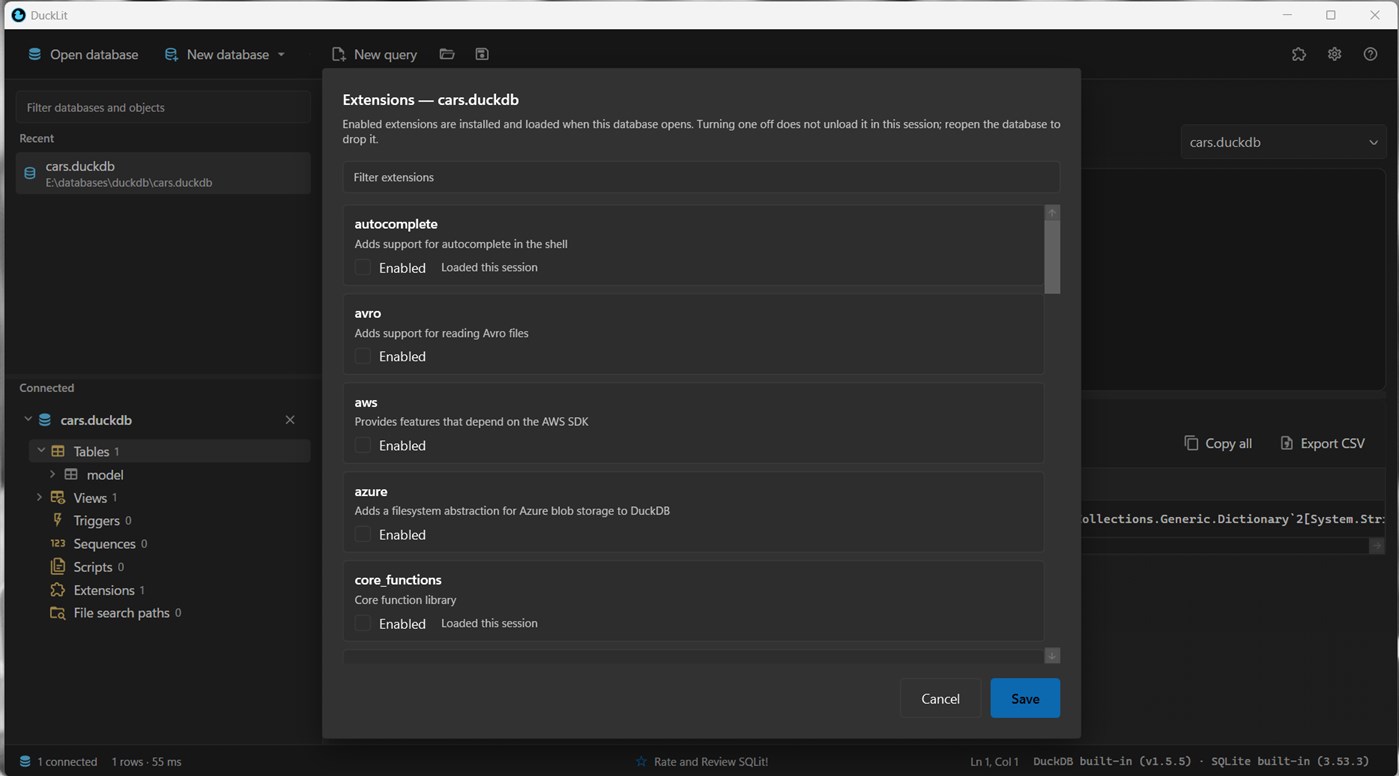
Task: Click the New database icon
Action: [x=172, y=54]
